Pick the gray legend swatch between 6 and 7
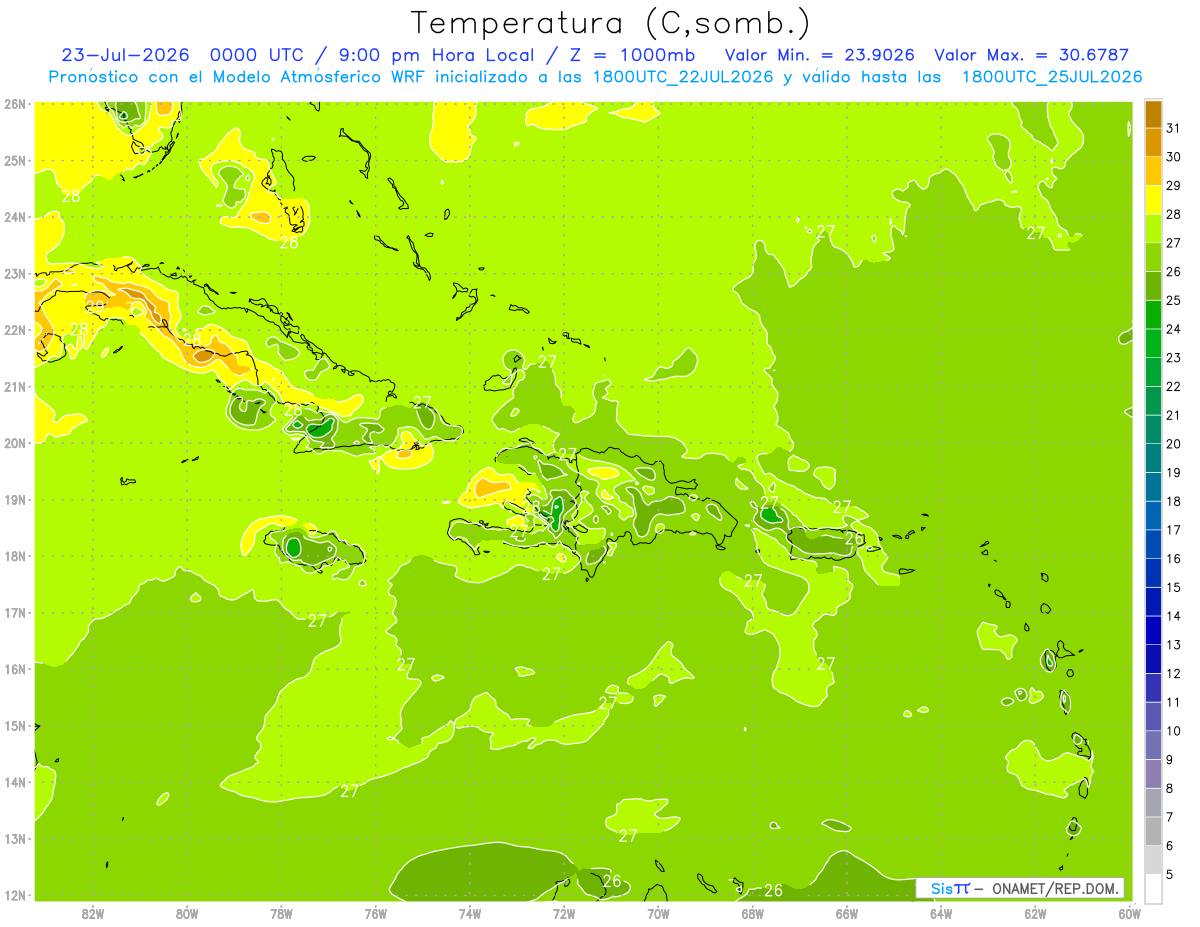 pos(1153,831)
